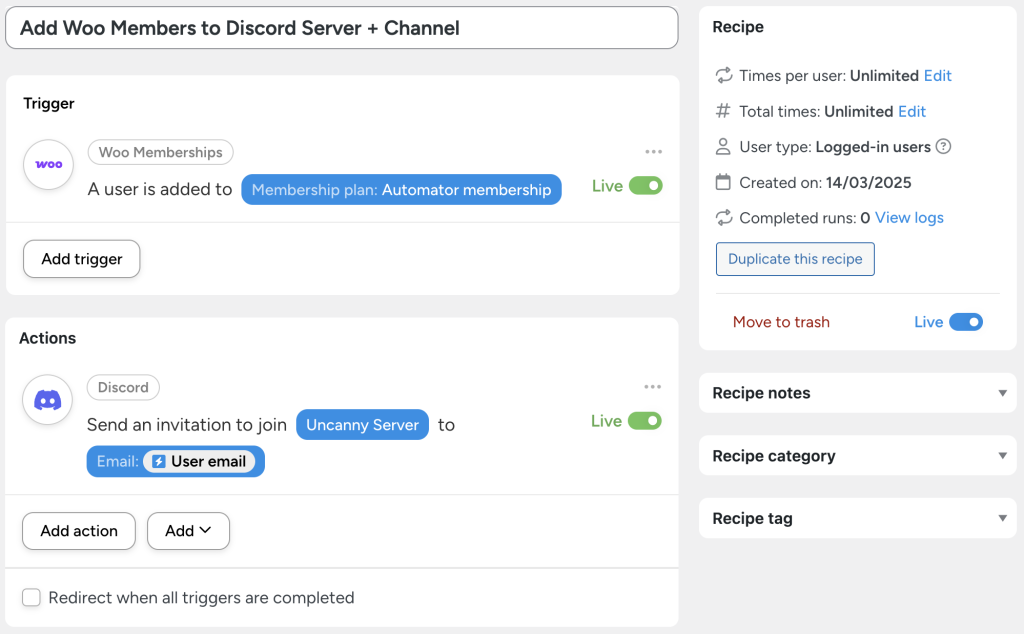
Task: Click the refresh icon beside Times per user
Action: (x=722, y=75)
